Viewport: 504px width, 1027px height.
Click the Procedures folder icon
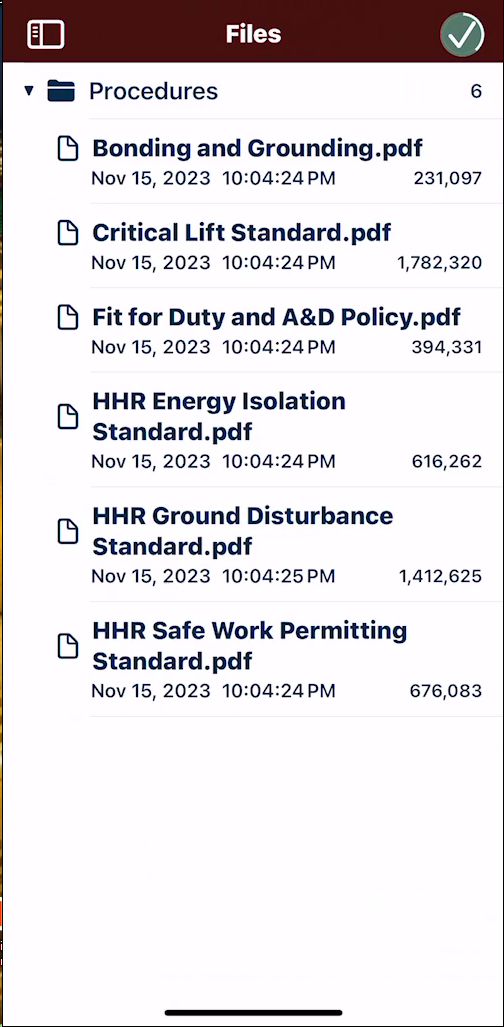click(x=61, y=91)
